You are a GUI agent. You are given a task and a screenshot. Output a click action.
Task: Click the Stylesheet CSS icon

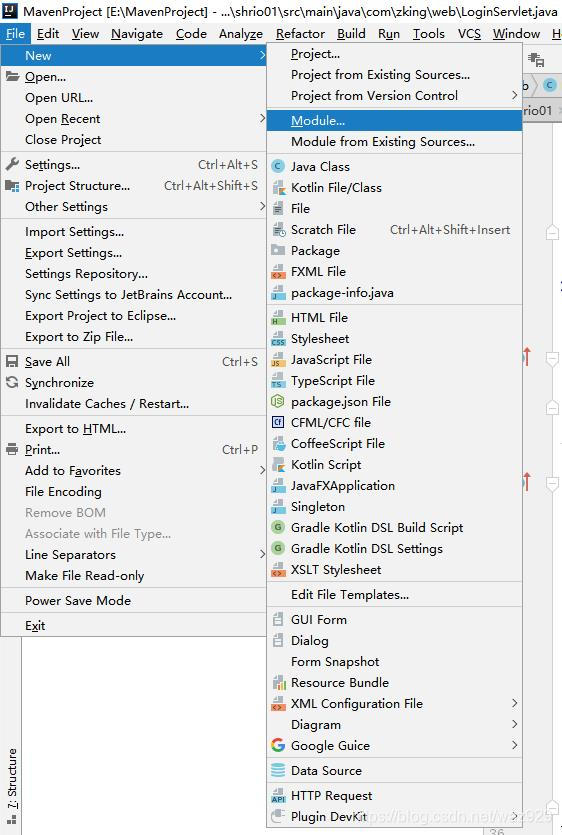[278, 339]
